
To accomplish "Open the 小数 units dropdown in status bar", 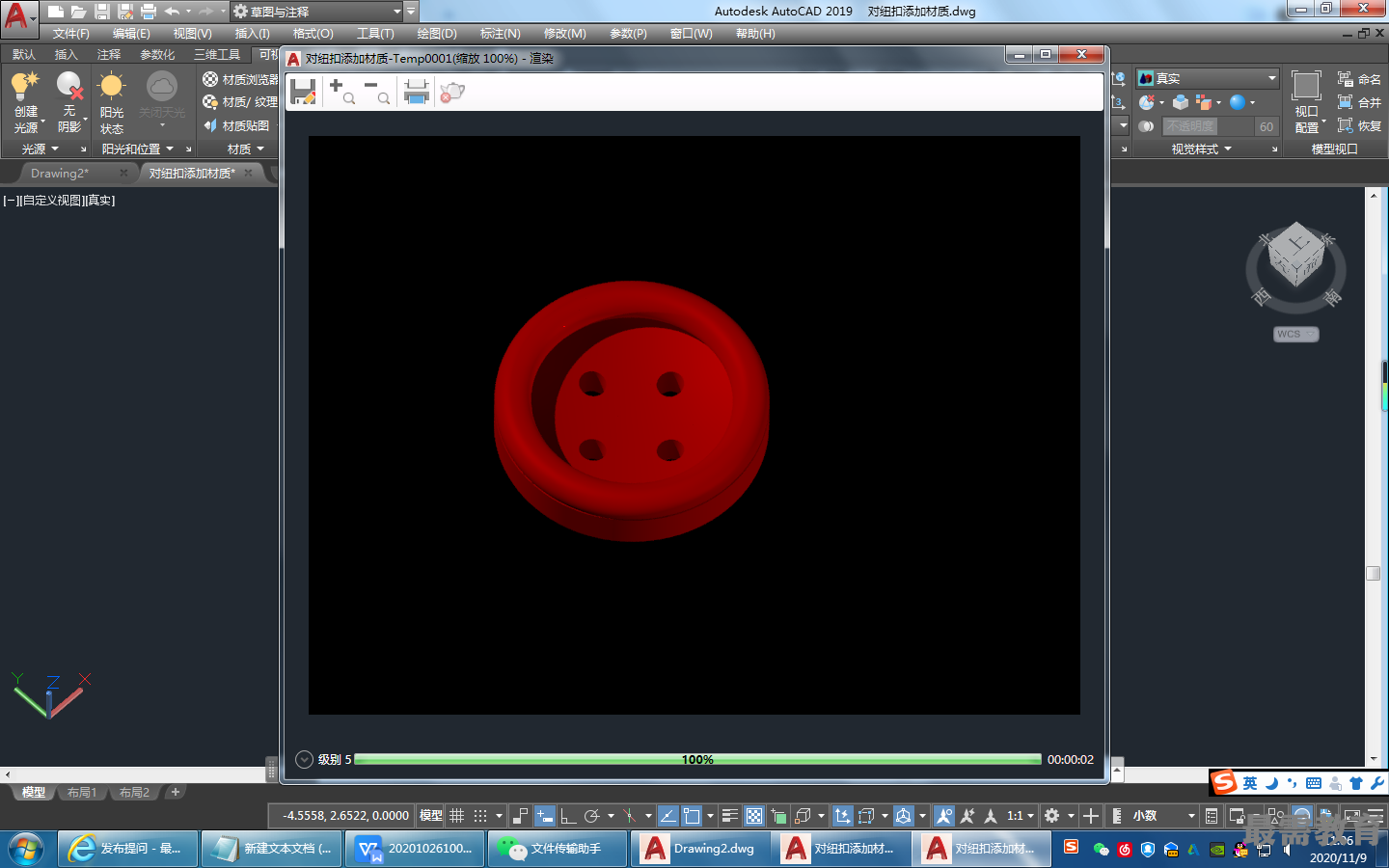I will (x=1163, y=815).
